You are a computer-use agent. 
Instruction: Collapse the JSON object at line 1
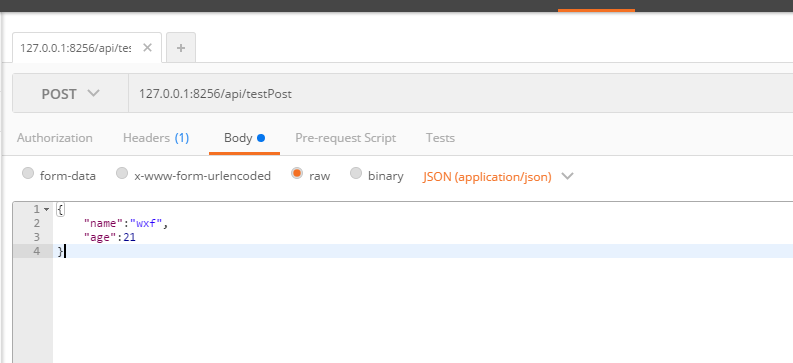47,209
